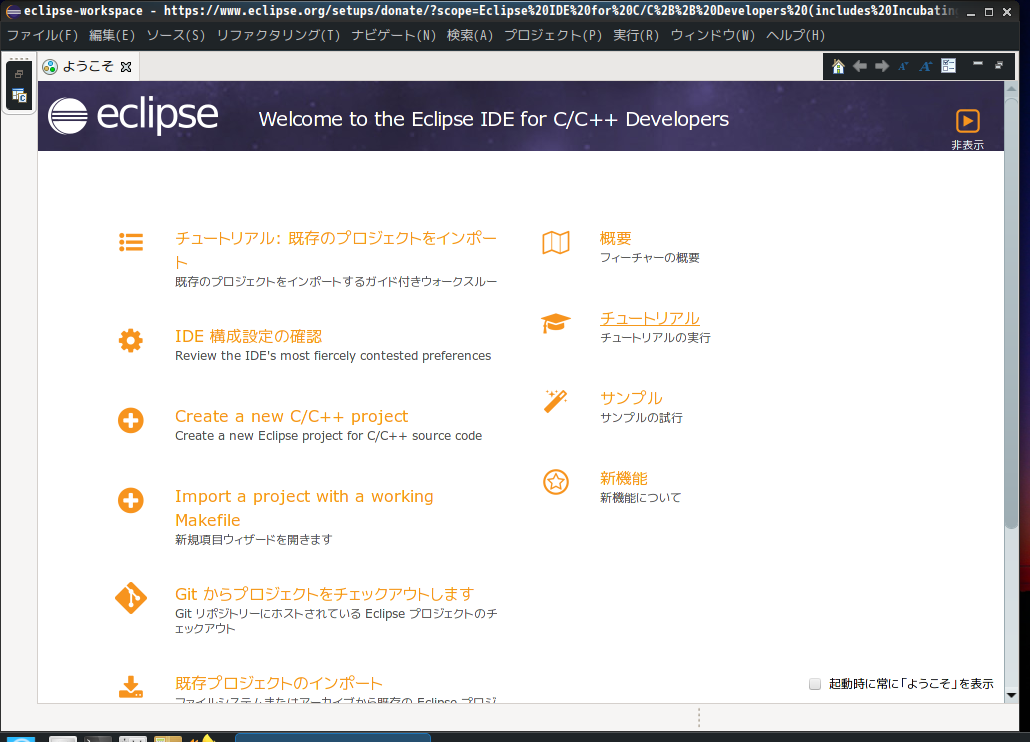Click Import a project with a working Makefile
Viewport: 1030px width, 742px height.
[304, 508]
